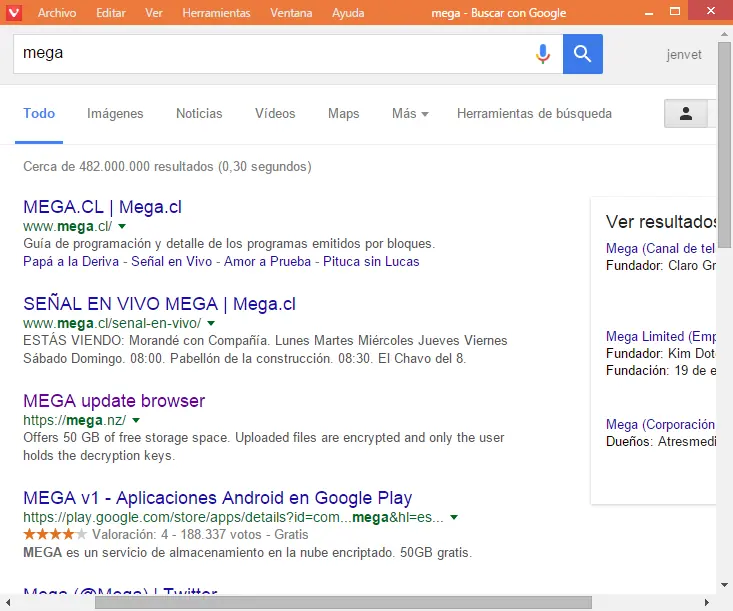Screen dimensions: 733x611
Task: Open the account person icon button
Action: pos(686,113)
